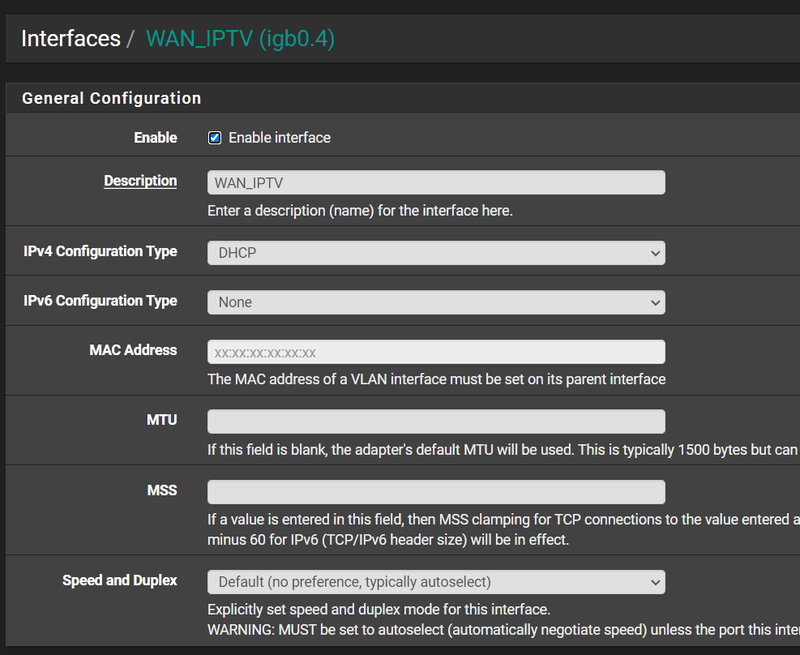Click the "Speed and Duplex" row label
Screen dimensions: 800x655
(x=119, y=580)
